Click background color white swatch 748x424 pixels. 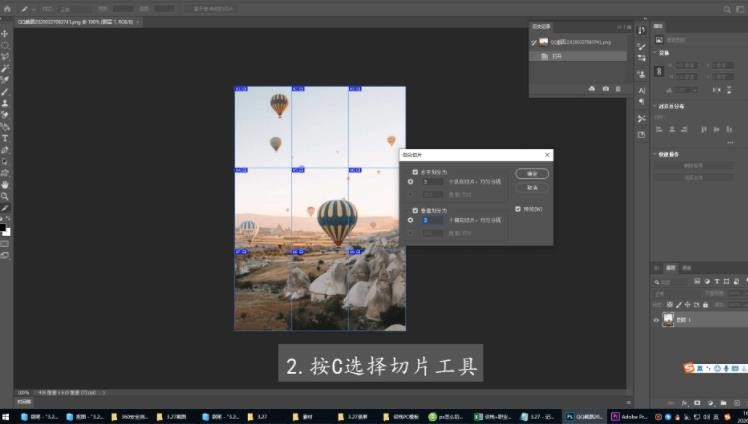tap(7, 232)
